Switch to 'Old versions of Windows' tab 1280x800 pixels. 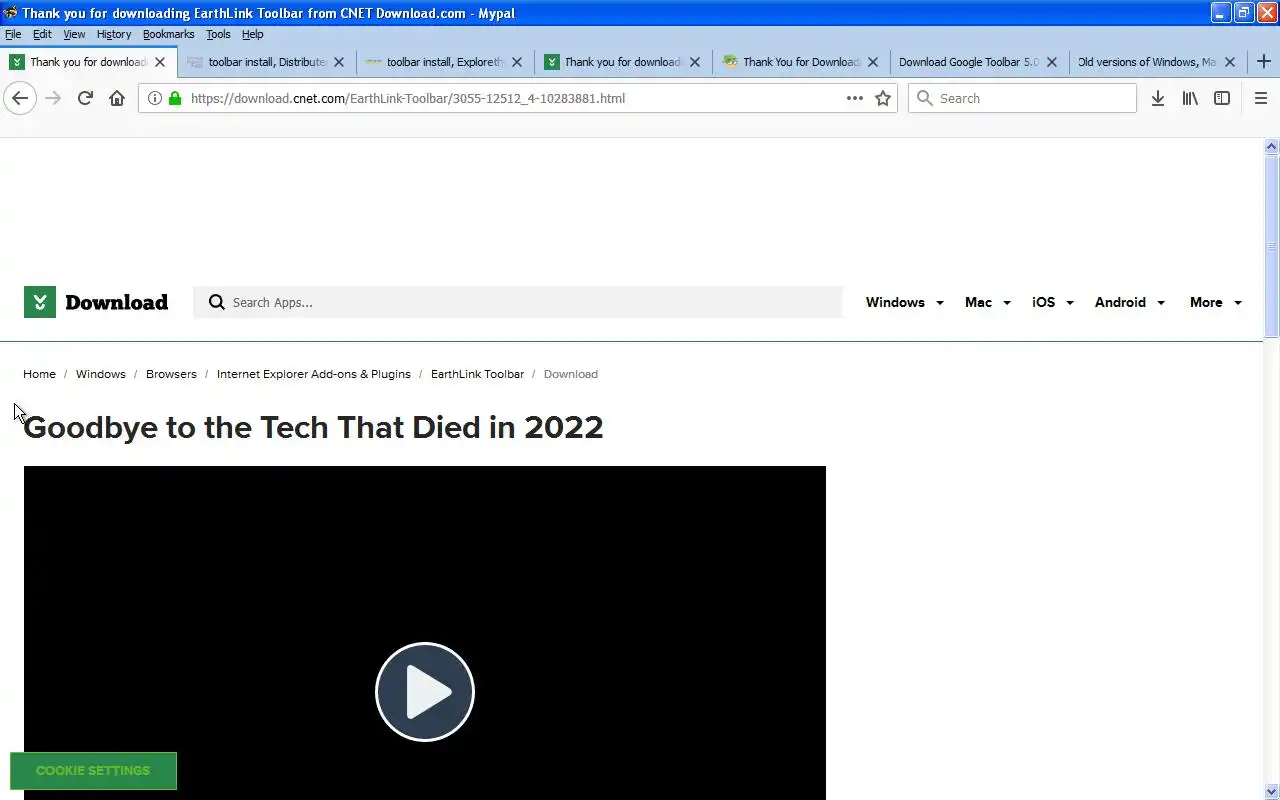coord(1146,62)
